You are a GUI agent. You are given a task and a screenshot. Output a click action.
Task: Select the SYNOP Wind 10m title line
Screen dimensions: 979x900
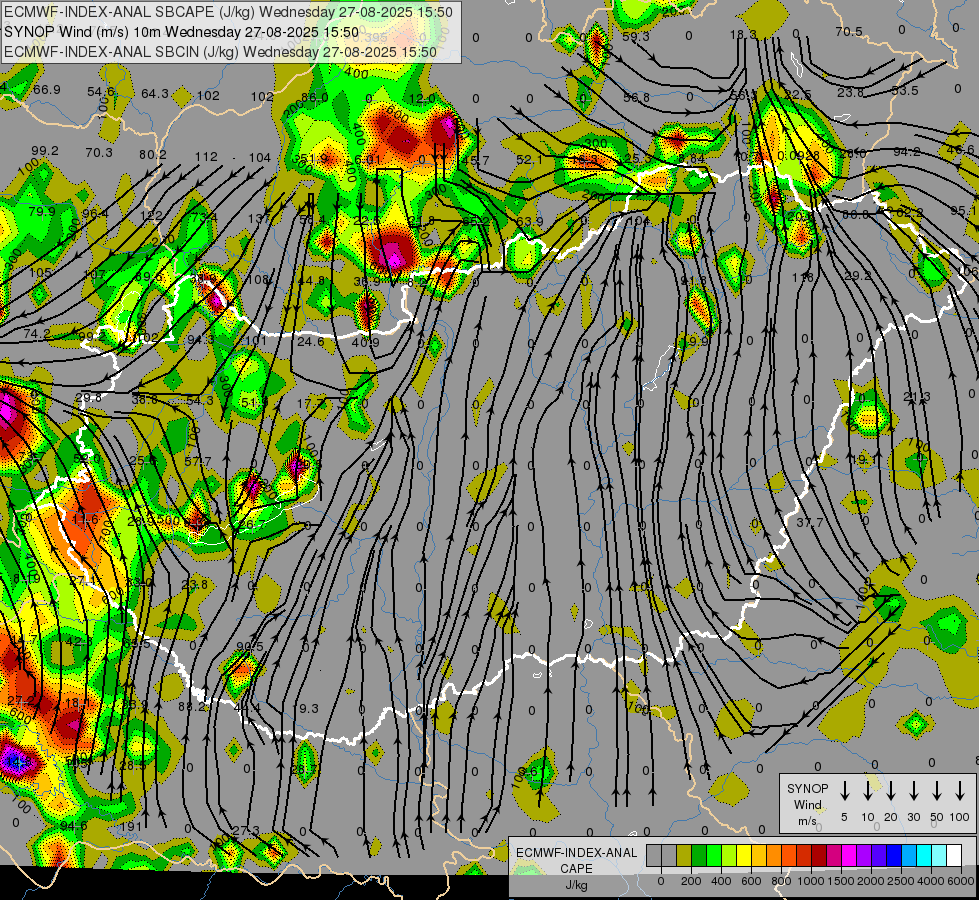point(181,32)
